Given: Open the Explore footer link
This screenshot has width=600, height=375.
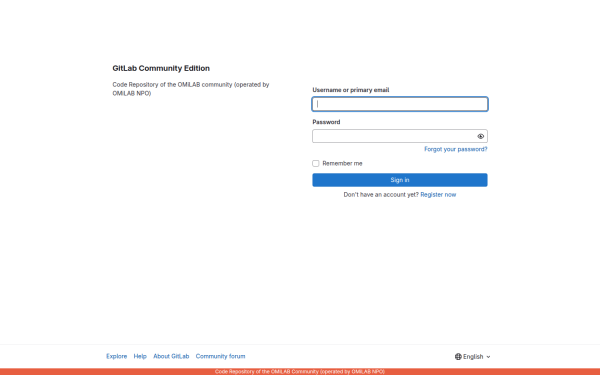Looking at the screenshot, I should (117, 356).
